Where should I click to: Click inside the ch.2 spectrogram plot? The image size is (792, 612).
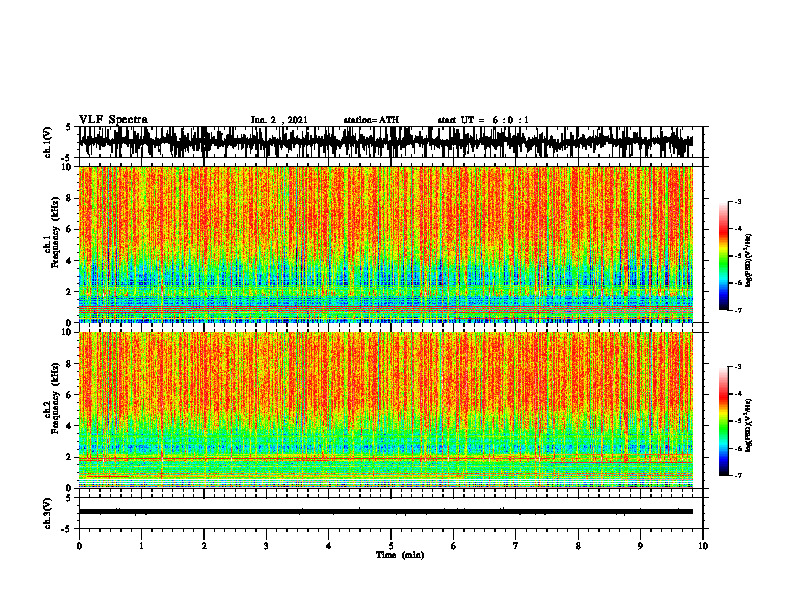tap(385, 410)
